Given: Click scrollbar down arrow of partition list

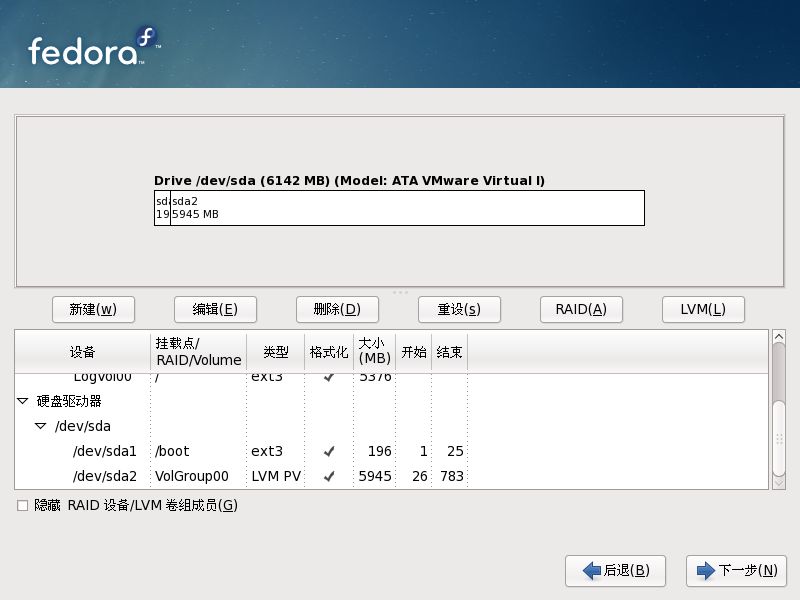Looking at the screenshot, I should pyautogui.click(x=779, y=483).
